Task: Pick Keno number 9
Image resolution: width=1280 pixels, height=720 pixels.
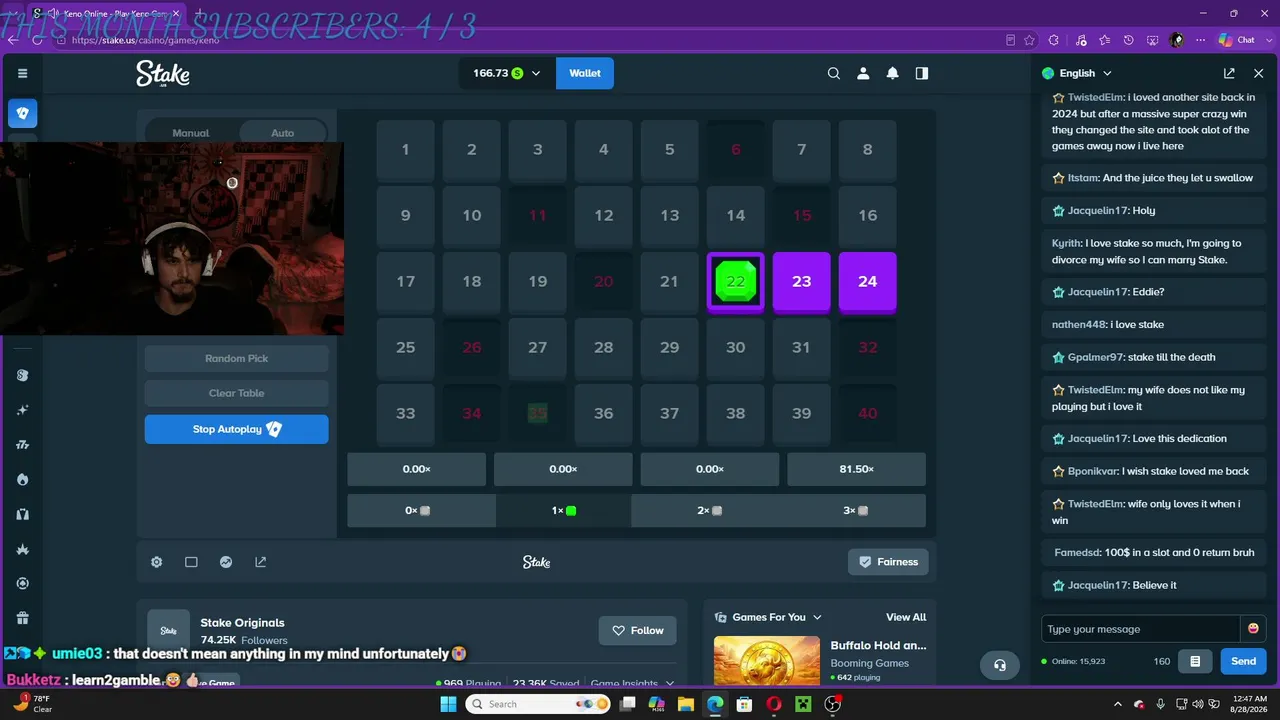Action: 406,215
